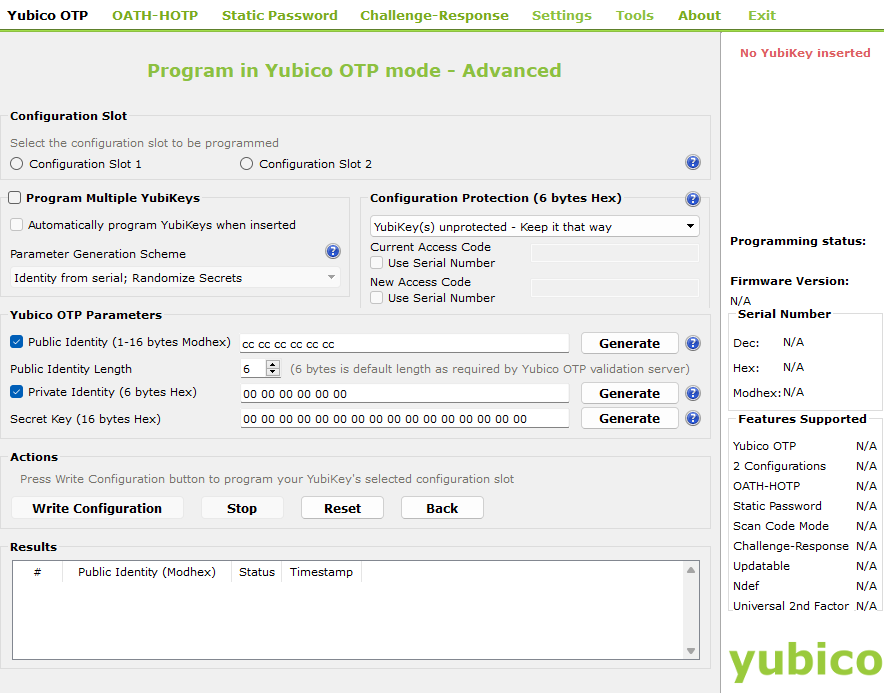This screenshot has width=884, height=693.
Task: Decrease Public Identity Length with down arrow
Action: 273,372
